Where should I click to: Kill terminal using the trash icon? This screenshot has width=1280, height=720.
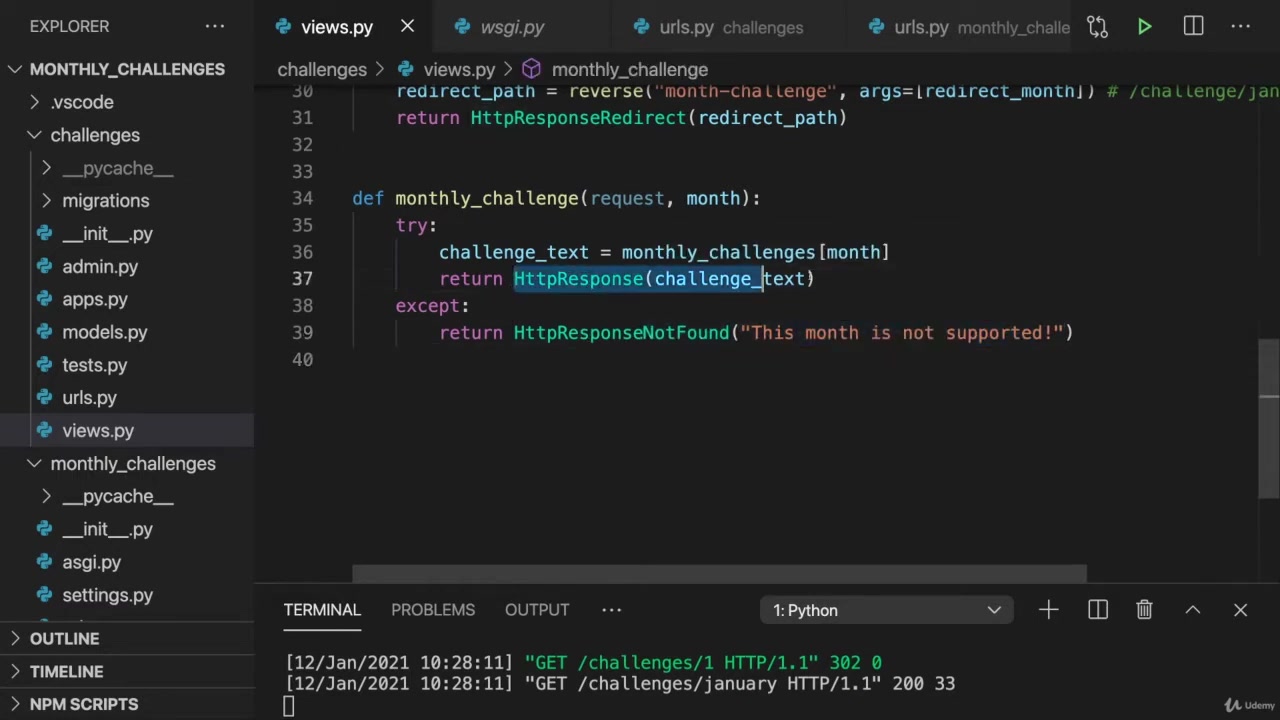1144,610
